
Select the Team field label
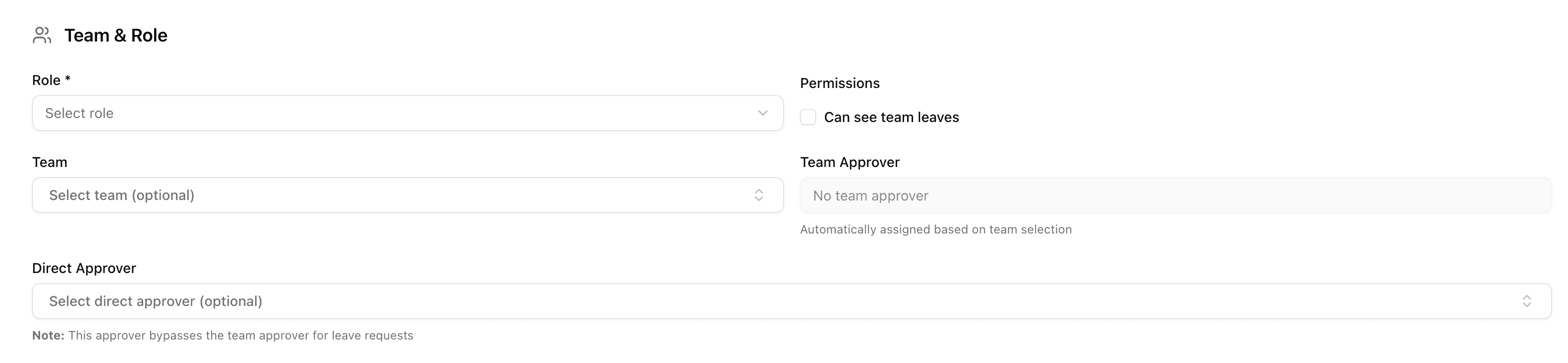click(50, 161)
